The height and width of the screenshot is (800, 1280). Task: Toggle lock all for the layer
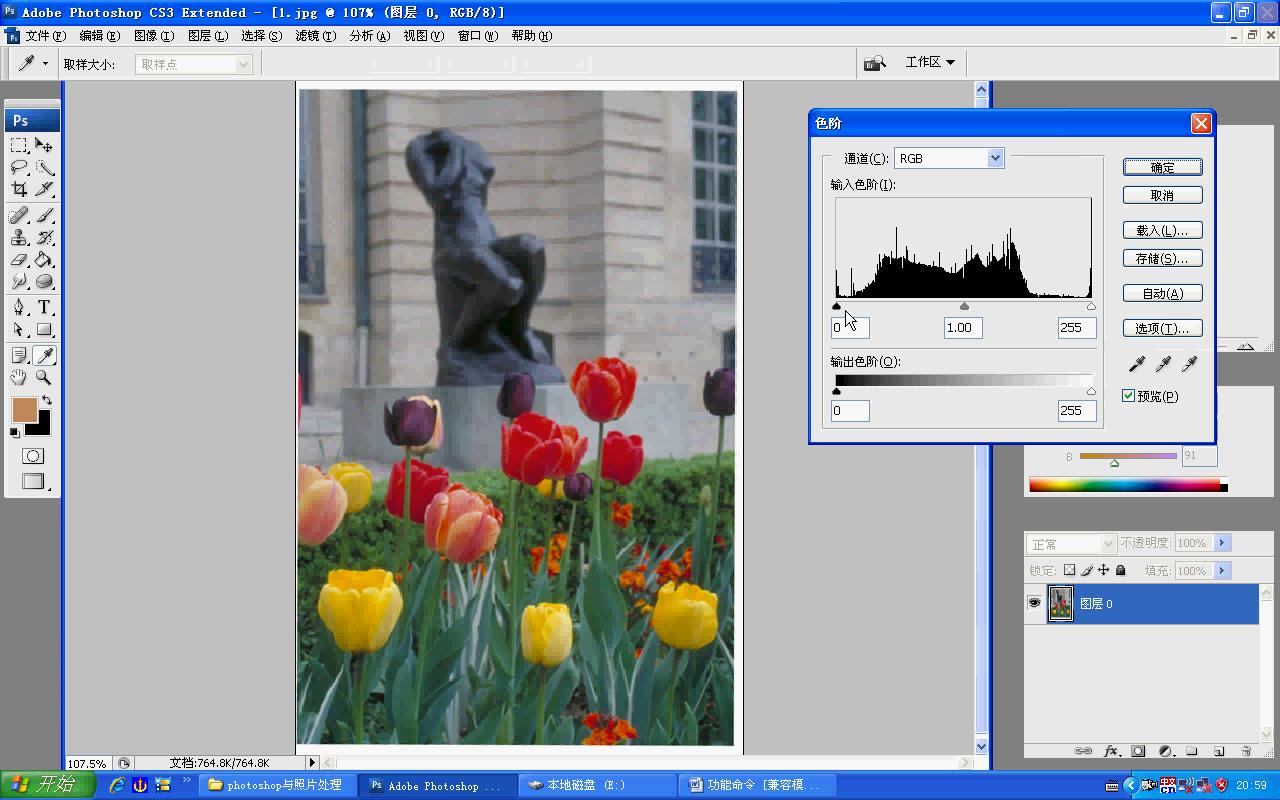click(1120, 570)
